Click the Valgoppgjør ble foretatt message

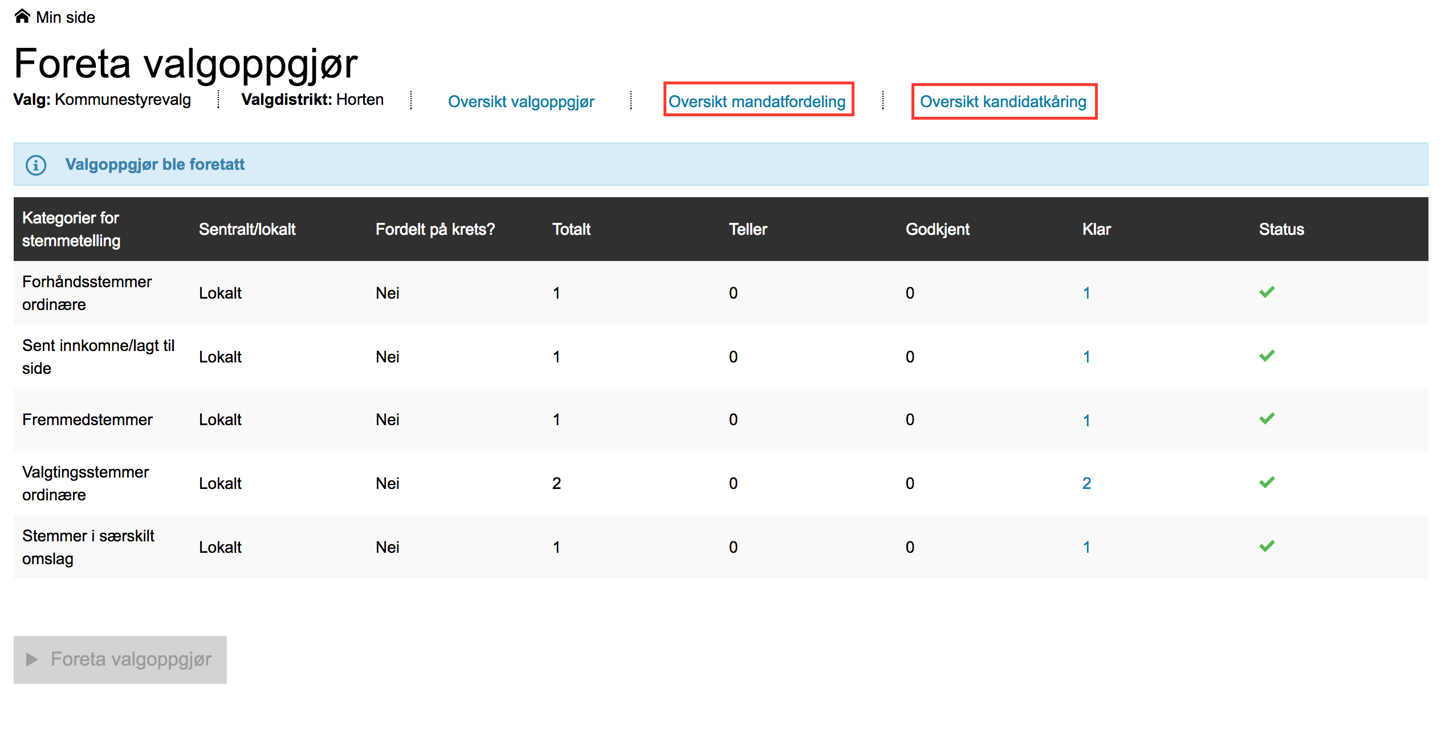click(155, 165)
